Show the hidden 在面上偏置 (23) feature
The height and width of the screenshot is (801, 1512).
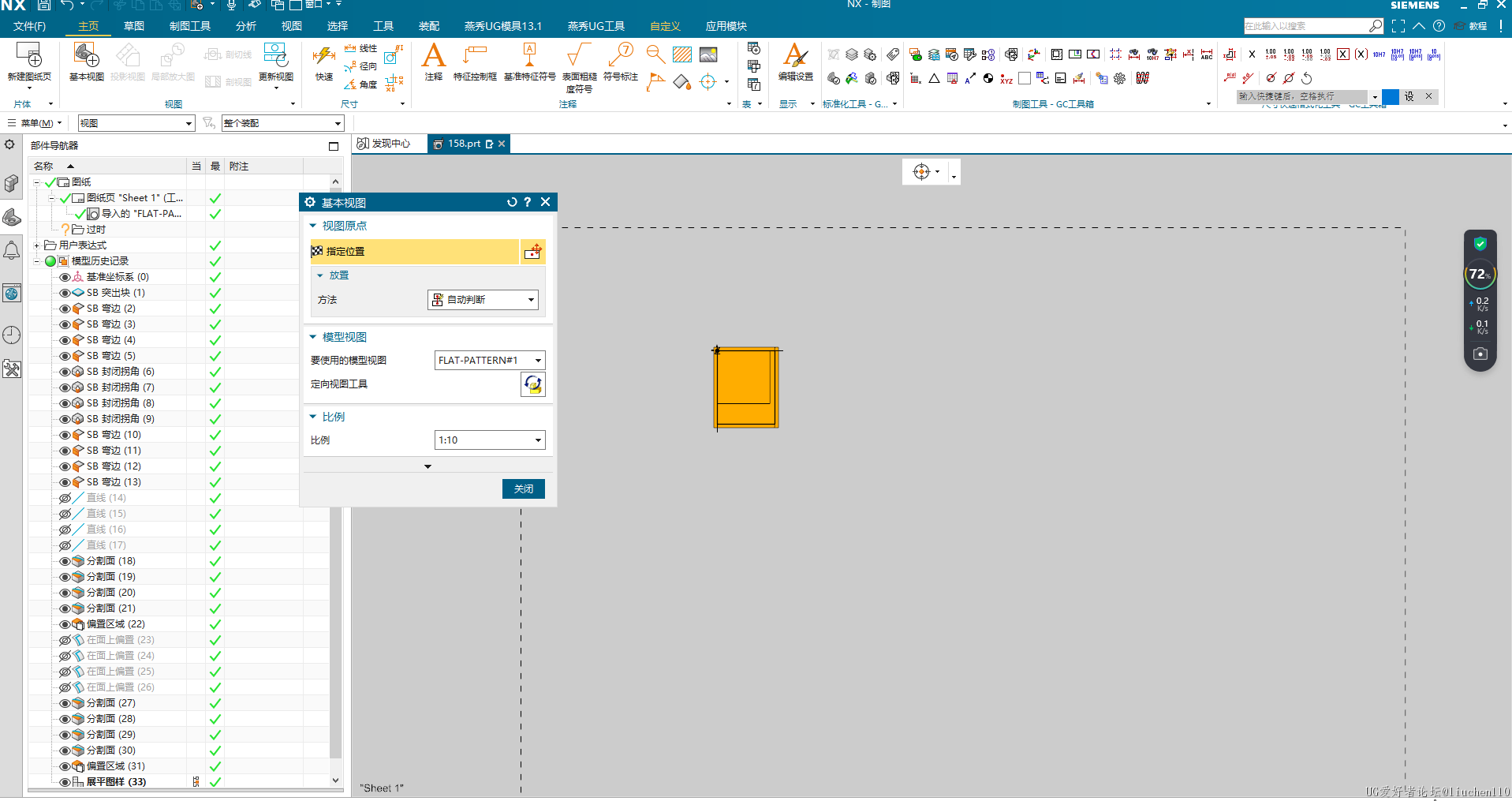point(65,640)
